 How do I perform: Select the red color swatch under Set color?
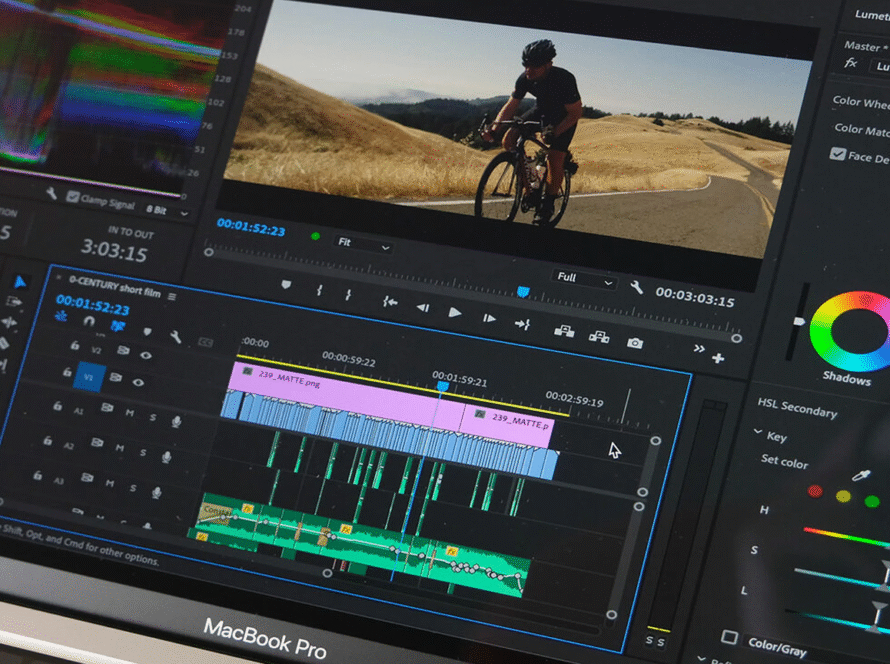point(815,491)
